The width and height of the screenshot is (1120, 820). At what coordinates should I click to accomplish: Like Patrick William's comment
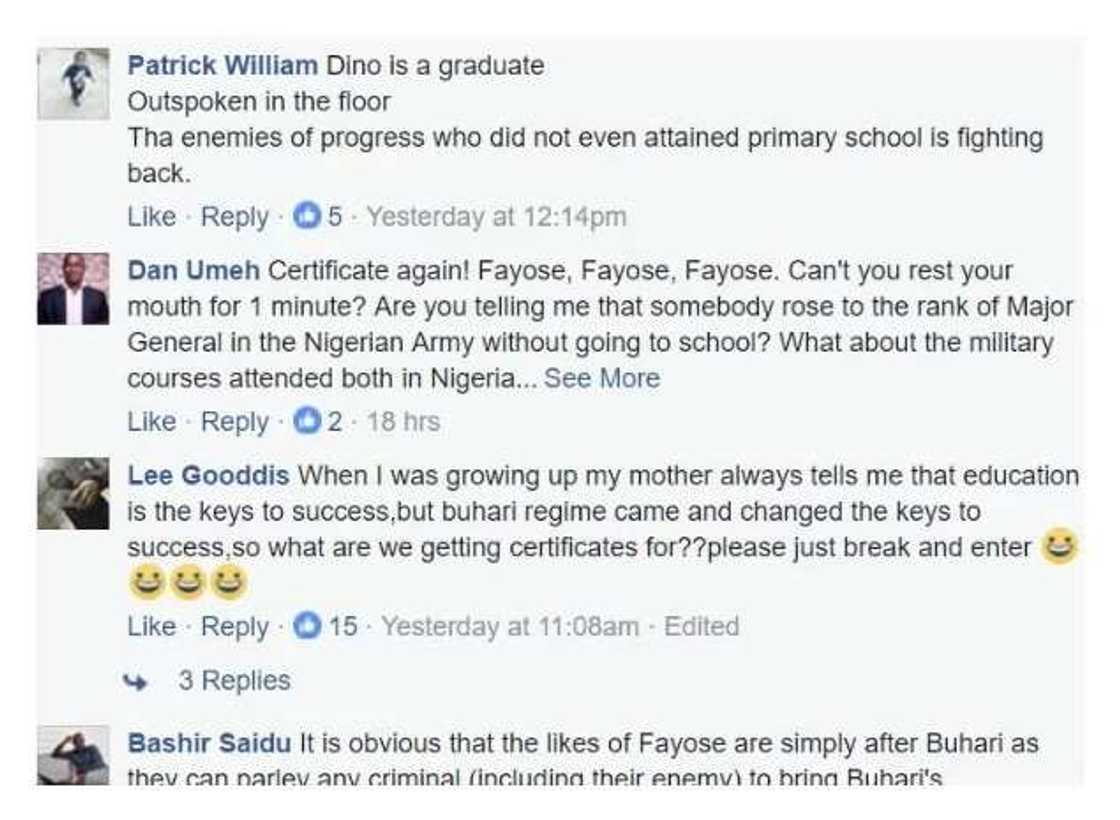tap(151, 217)
